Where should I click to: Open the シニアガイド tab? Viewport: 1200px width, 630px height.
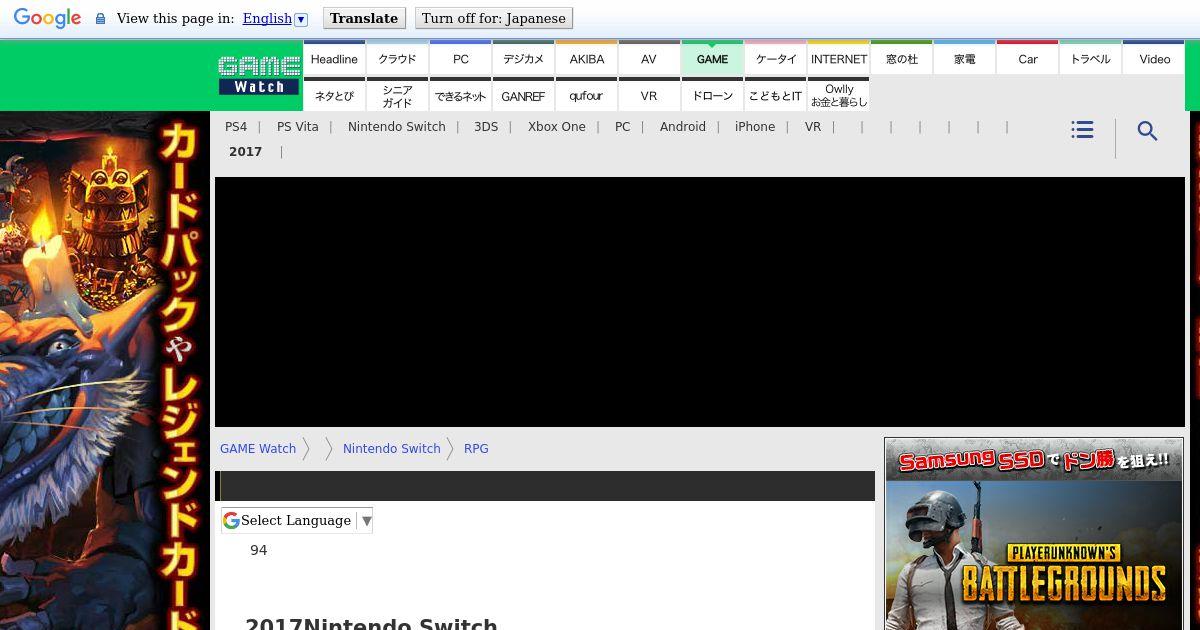point(397,96)
